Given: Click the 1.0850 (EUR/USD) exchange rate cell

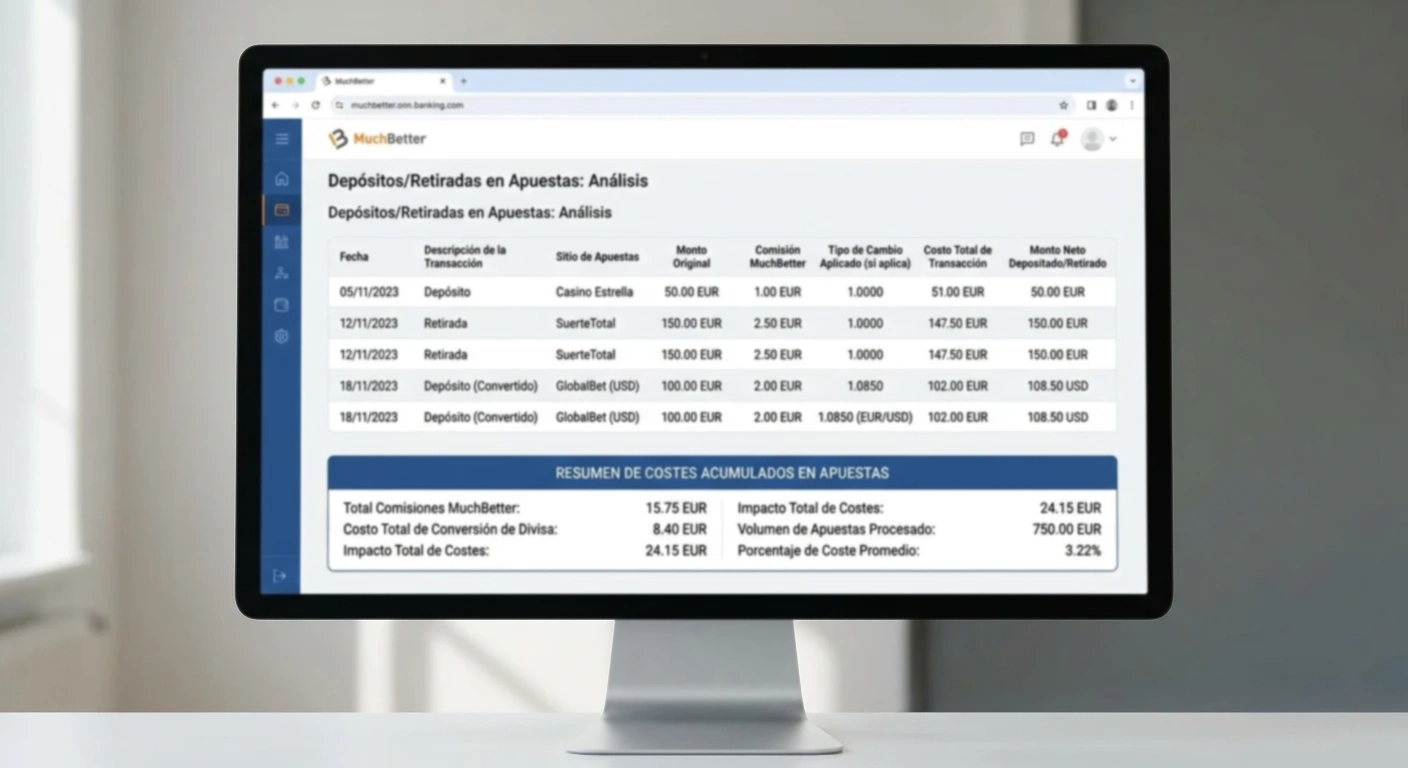Looking at the screenshot, I should click(x=865, y=417).
